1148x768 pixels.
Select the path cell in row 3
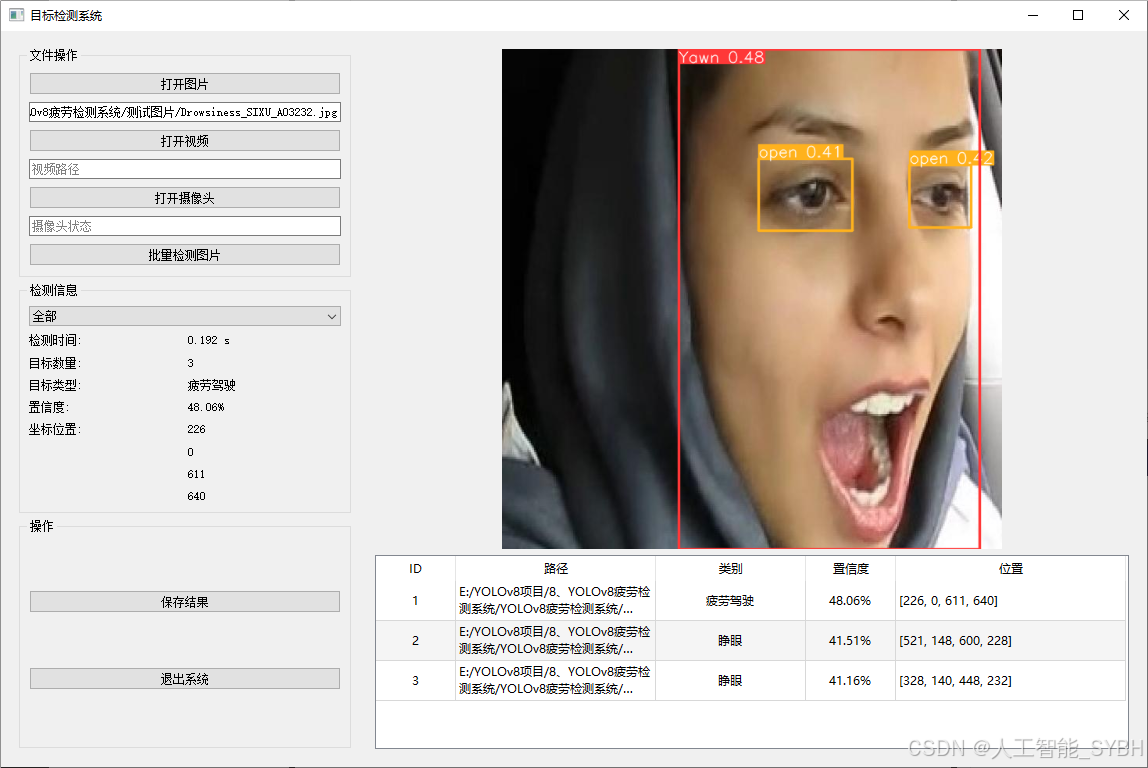pos(555,680)
